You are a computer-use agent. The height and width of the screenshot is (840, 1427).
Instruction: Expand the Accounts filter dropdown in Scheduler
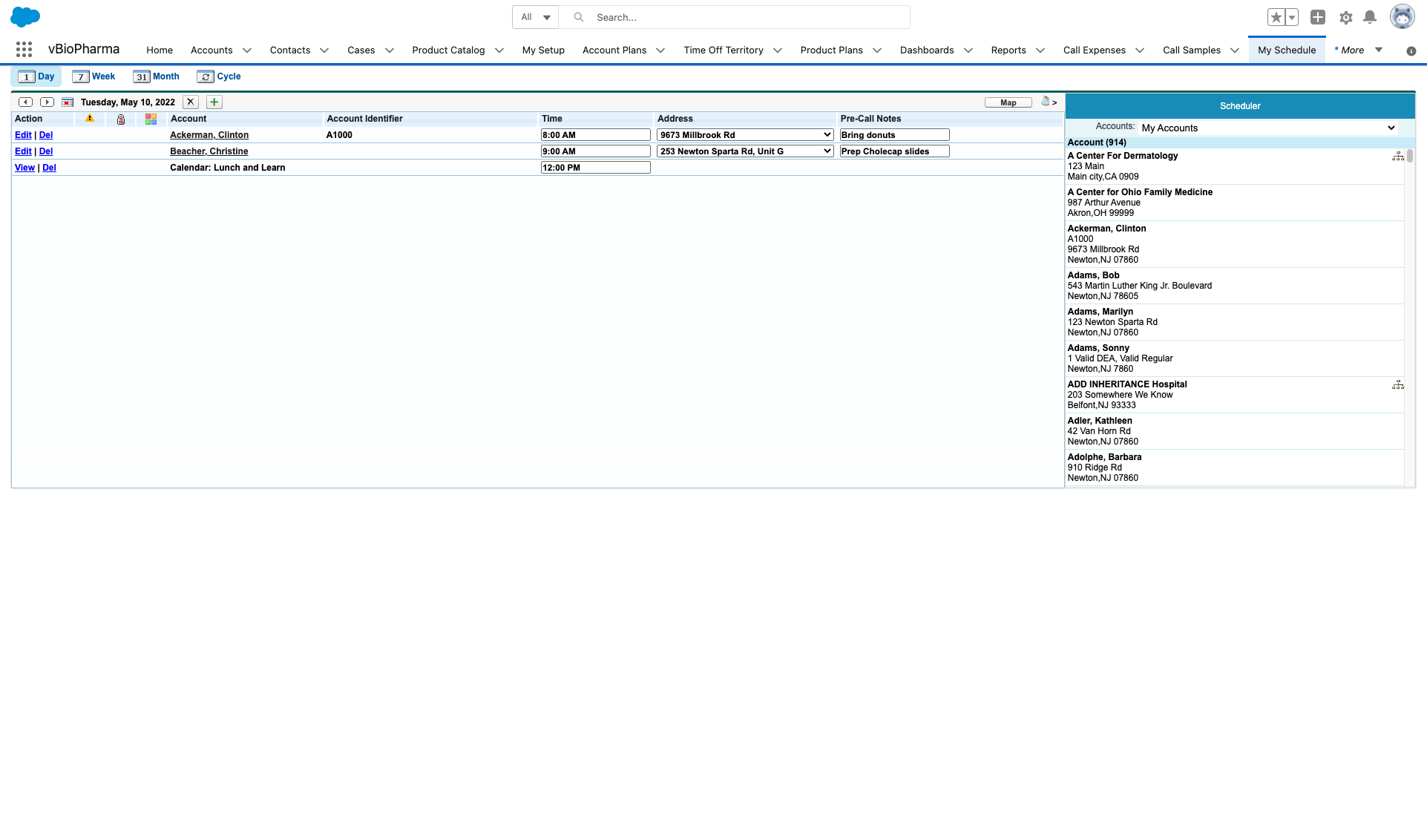click(1268, 128)
